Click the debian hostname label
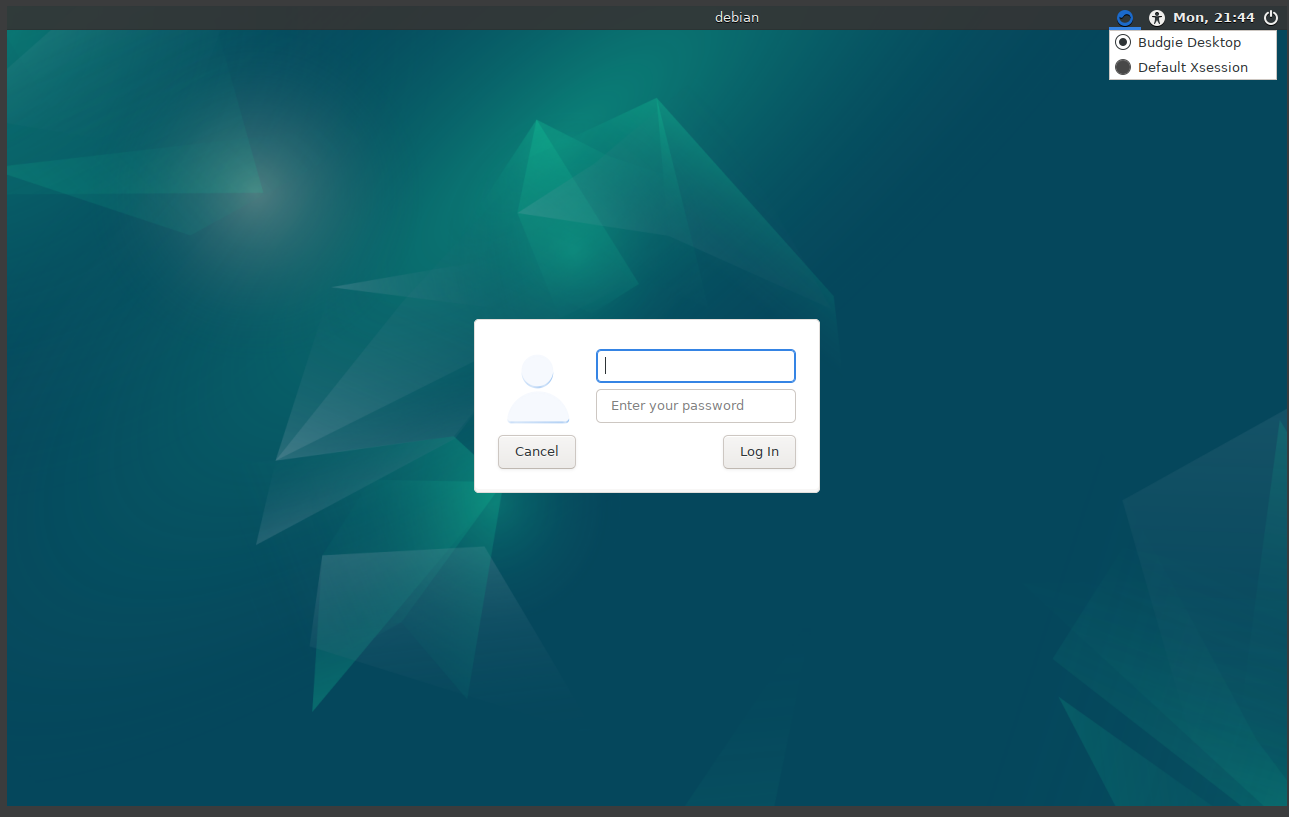This screenshot has height=817, width=1289. [737, 17]
